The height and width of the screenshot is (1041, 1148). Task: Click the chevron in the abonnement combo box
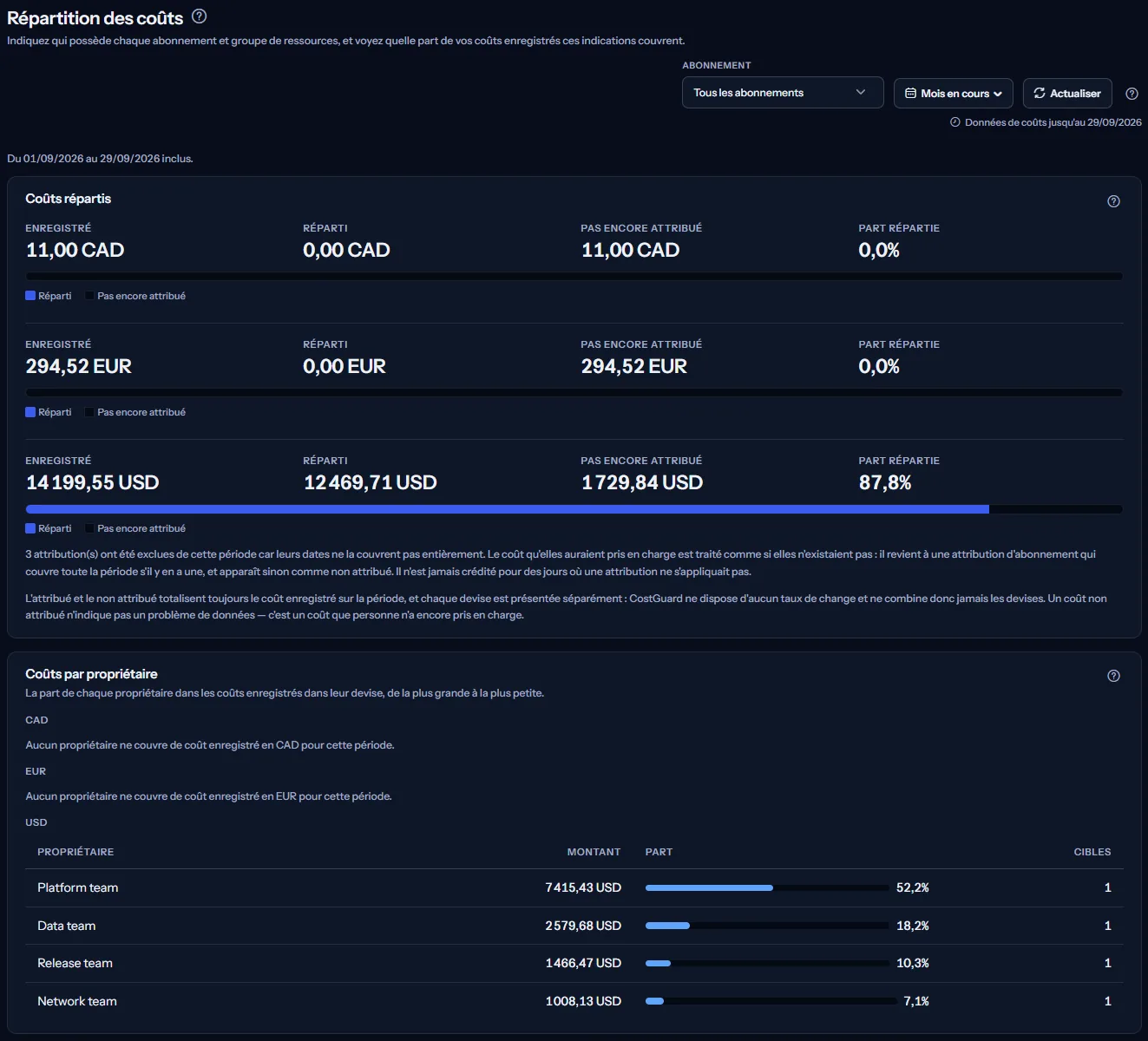pyautogui.click(x=861, y=92)
